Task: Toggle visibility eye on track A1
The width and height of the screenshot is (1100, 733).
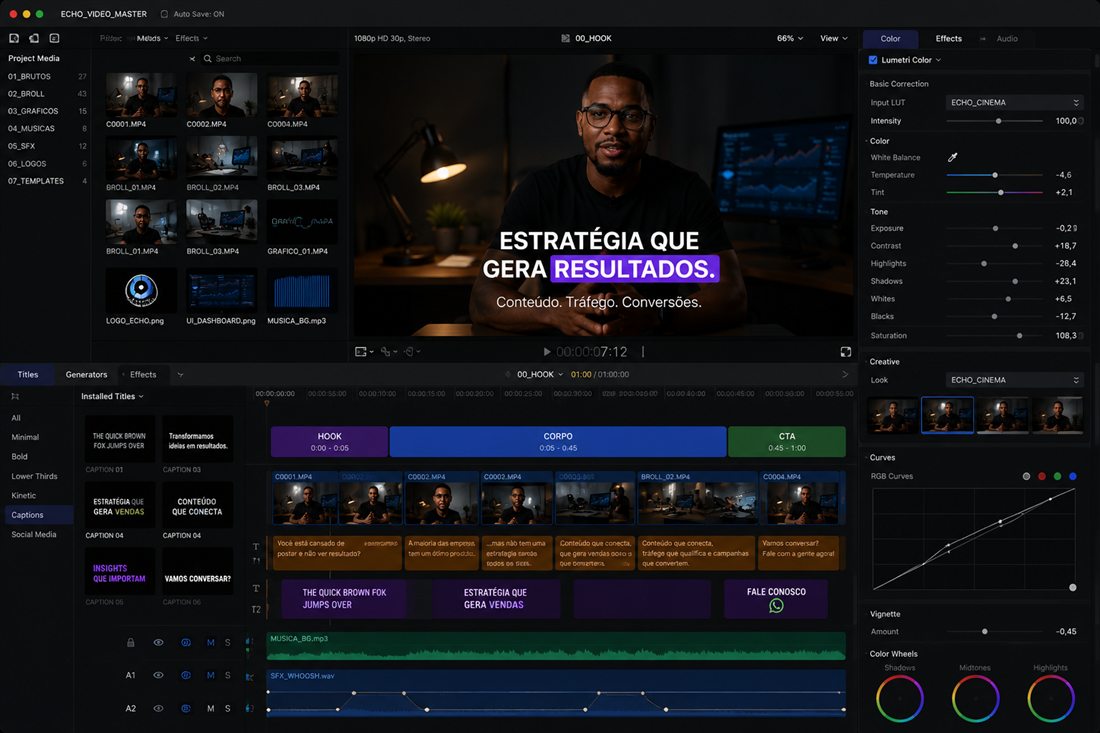Action: pos(159,675)
